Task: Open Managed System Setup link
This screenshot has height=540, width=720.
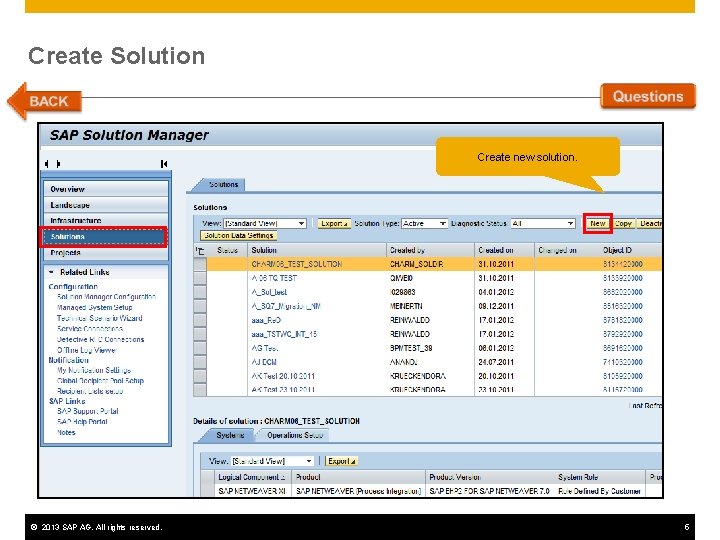Action: pos(95,307)
